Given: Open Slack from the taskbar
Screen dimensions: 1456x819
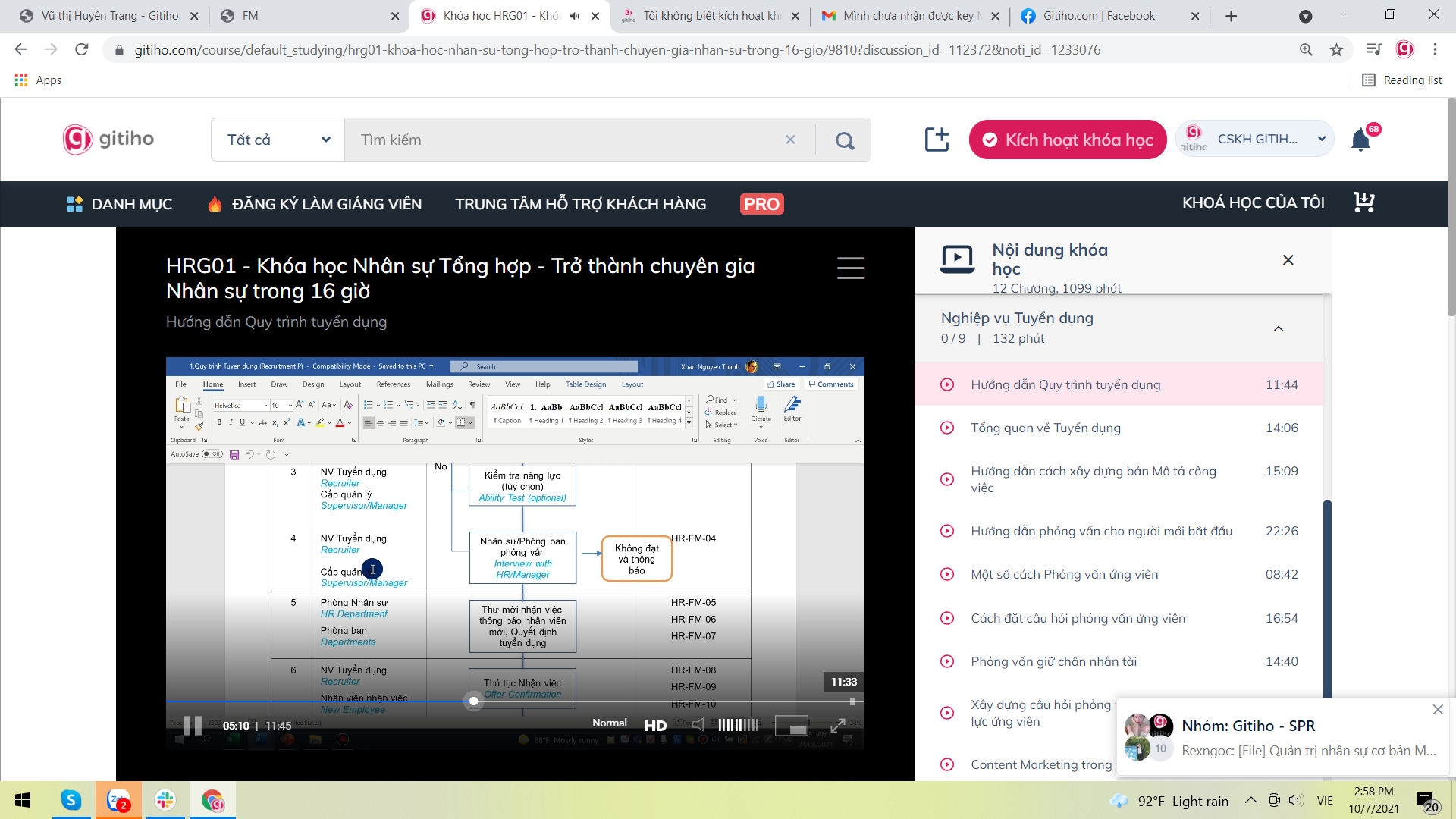Looking at the screenshot, I should tap(165, 800).
